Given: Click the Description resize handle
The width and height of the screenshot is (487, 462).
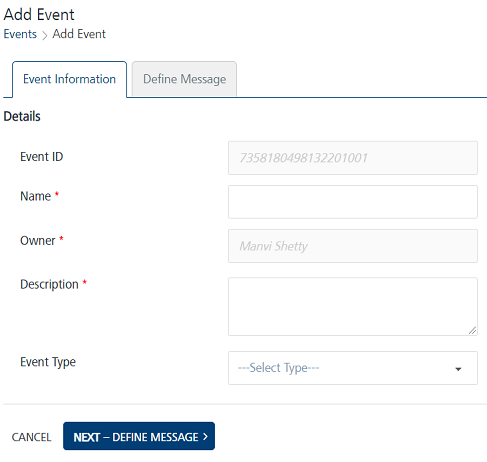Looking at the screenshot, I should pyautogui.click(x=472, y=330).
